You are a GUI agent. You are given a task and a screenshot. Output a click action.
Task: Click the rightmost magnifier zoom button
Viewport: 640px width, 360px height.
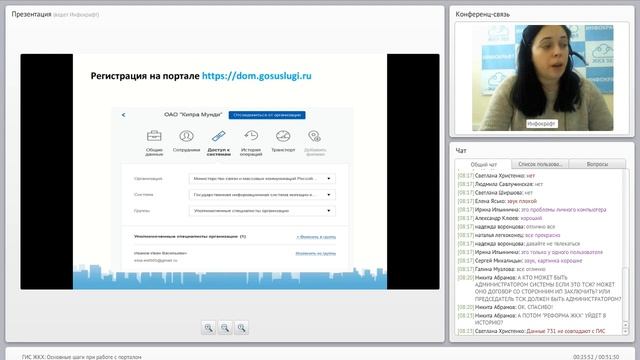coord(241,327)
